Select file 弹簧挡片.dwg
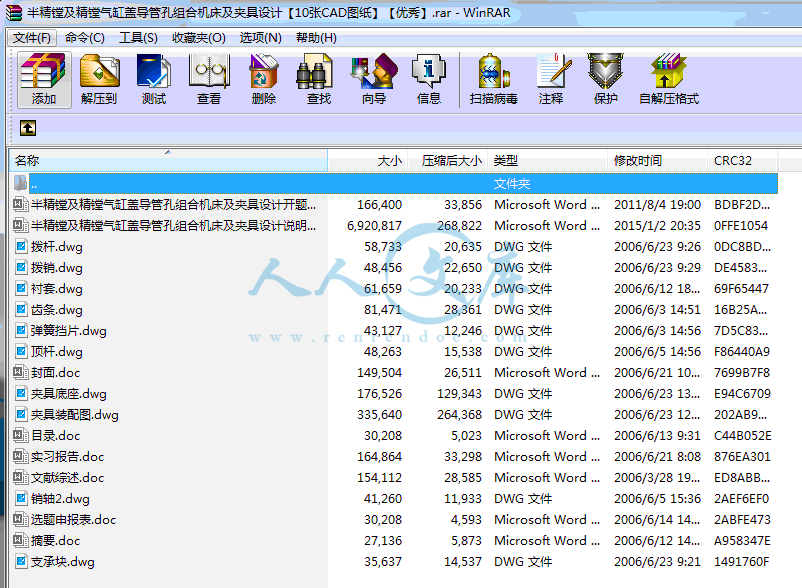This screenshot has width=802, height=588. pyautogui.click(x=69, y=330)
